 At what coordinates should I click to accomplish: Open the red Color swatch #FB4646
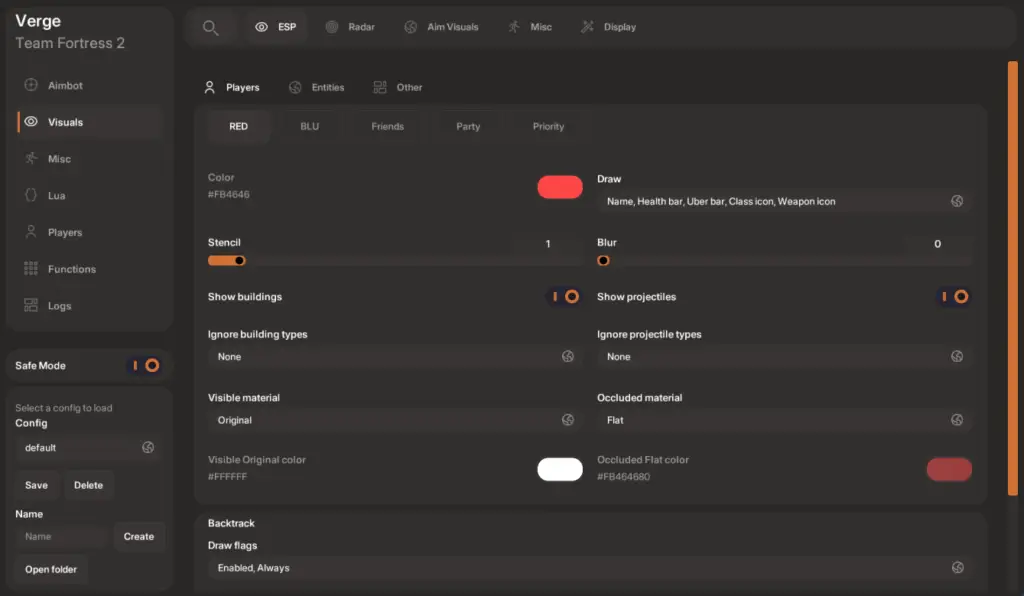(x=560, y=187)
